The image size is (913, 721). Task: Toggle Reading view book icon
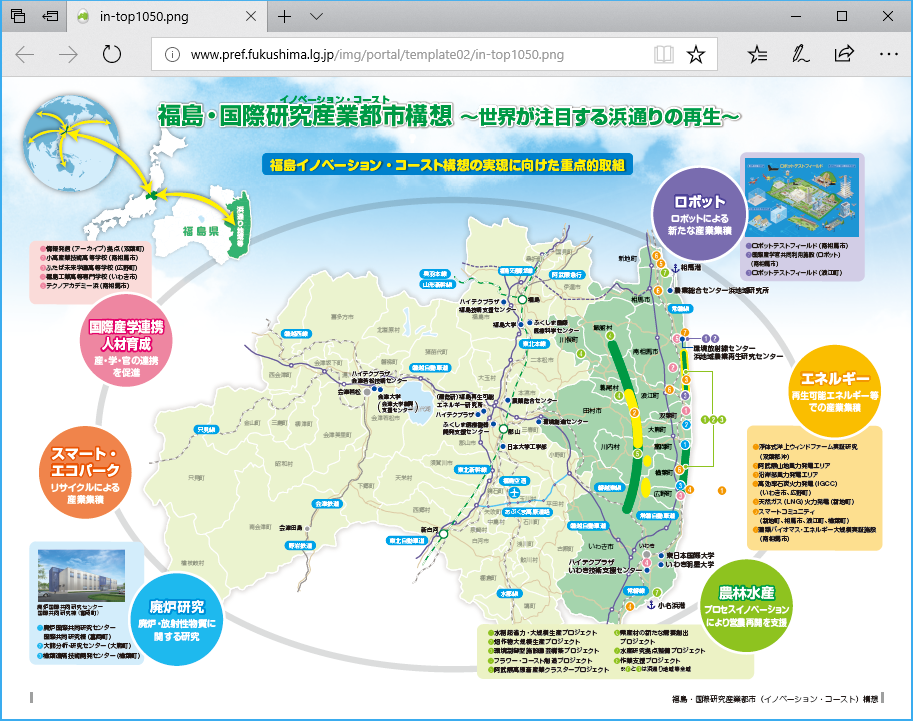[x=663, y=54]
